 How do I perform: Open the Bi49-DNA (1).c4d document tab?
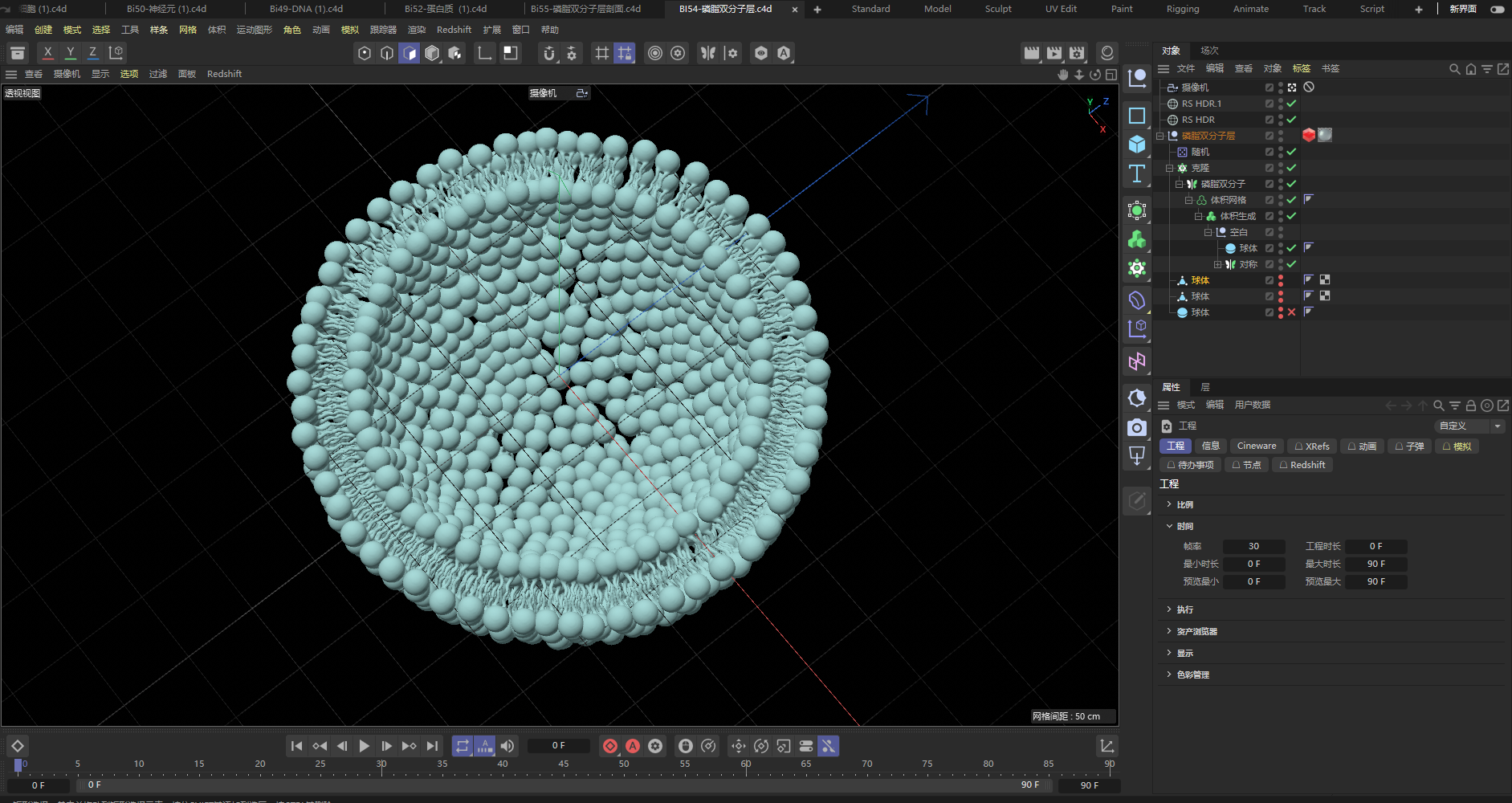pos(306,9)
